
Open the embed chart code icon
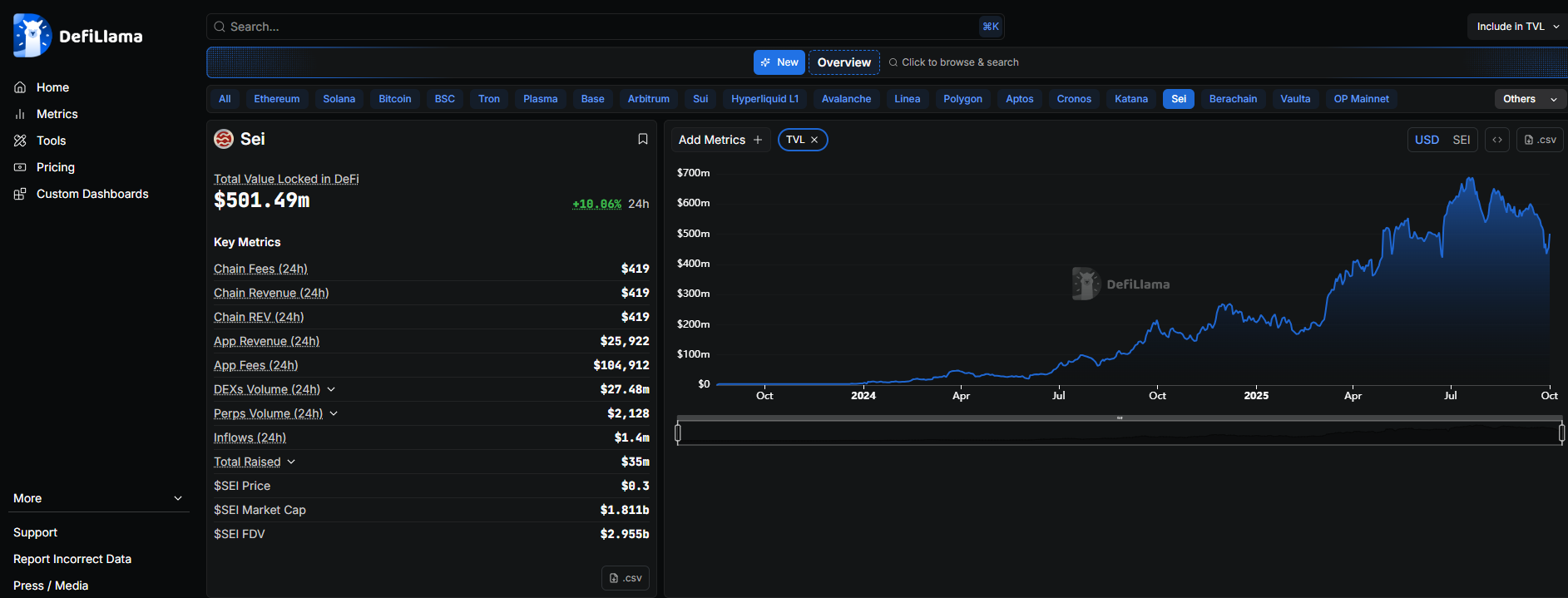click(x=1497, y=140)
